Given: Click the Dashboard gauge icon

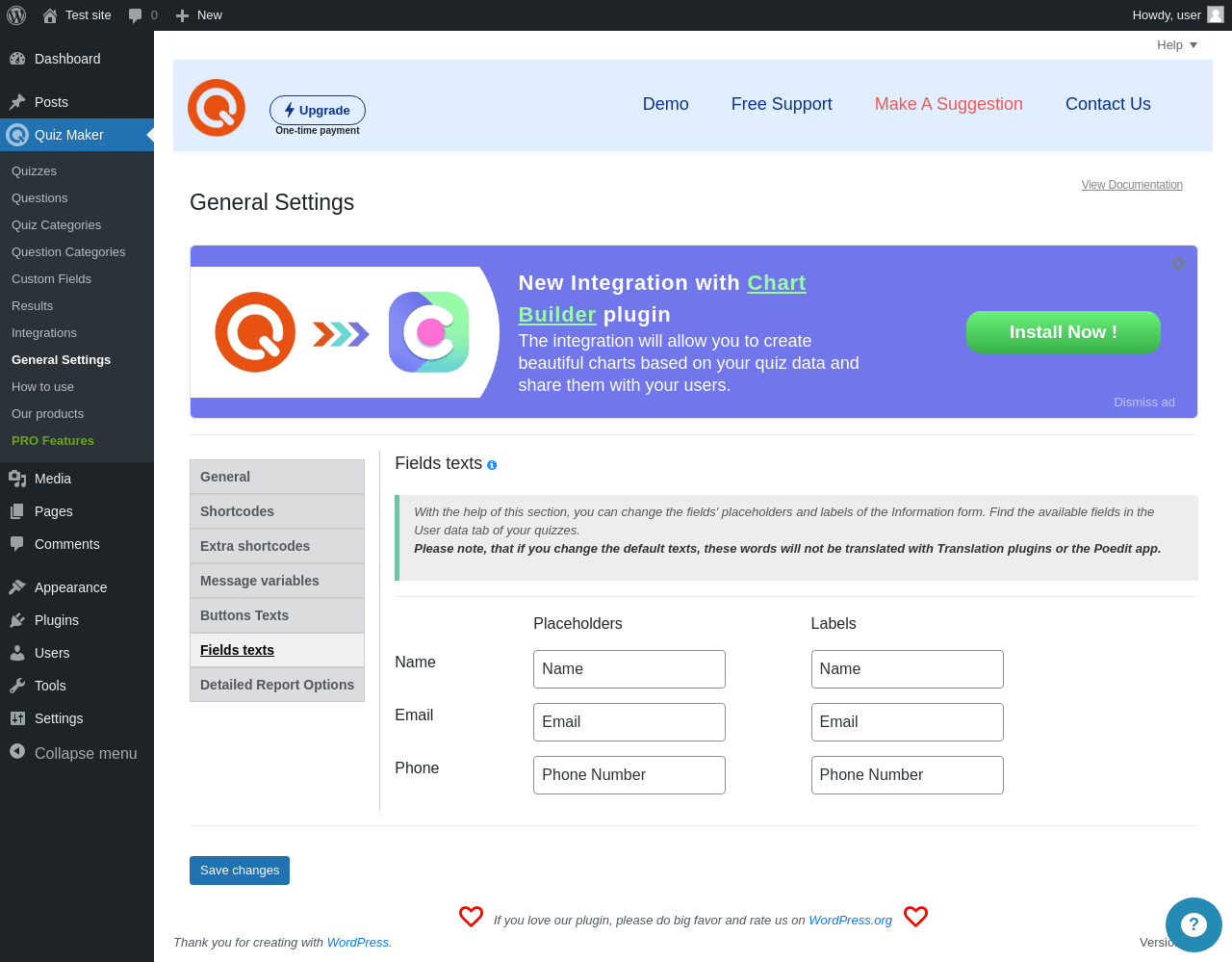Looking at the screenshot, I should click(17, 59).
